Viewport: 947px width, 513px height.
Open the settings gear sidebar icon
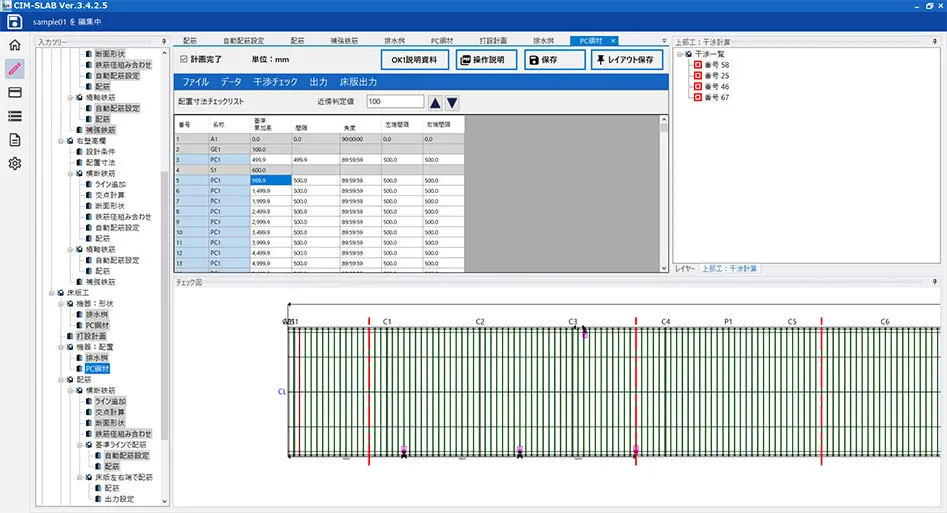tap(14, 164)
